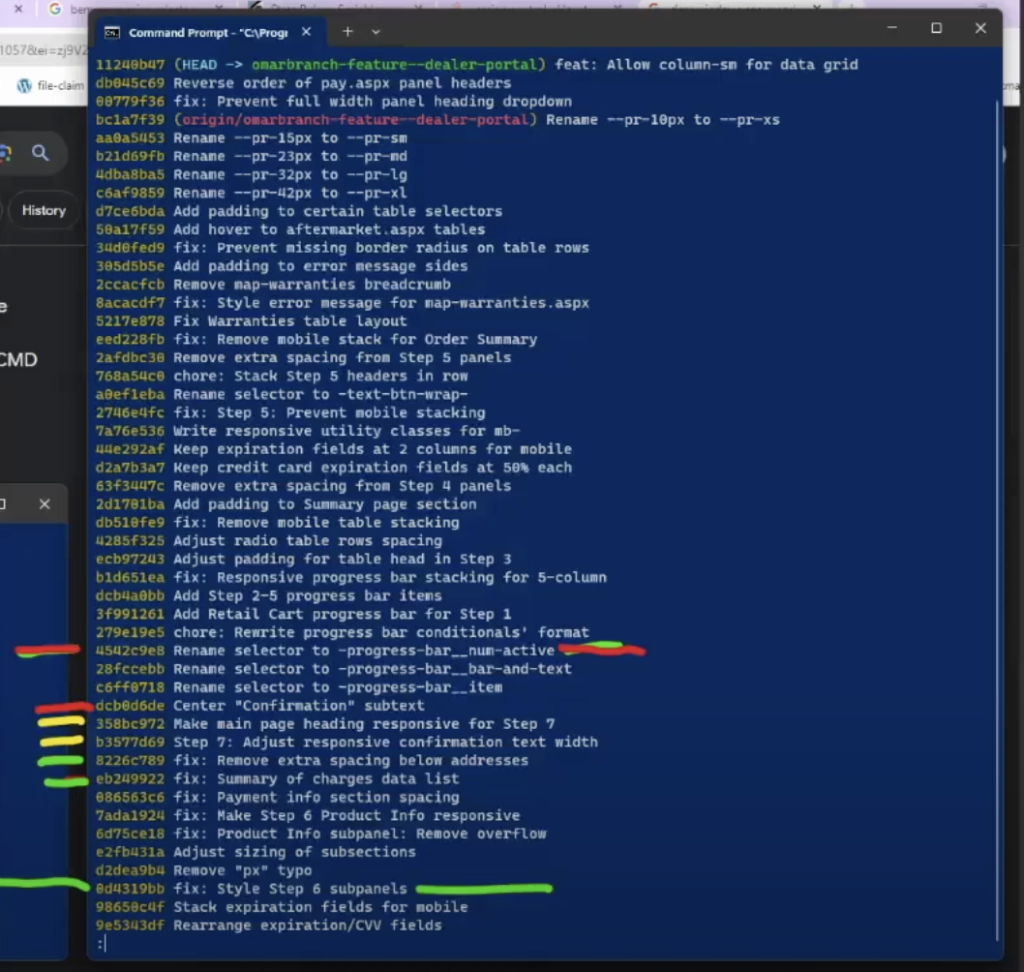Minimize the terminal window
The width and height of the screenshot is (1024, 972).
coord(891,28)
